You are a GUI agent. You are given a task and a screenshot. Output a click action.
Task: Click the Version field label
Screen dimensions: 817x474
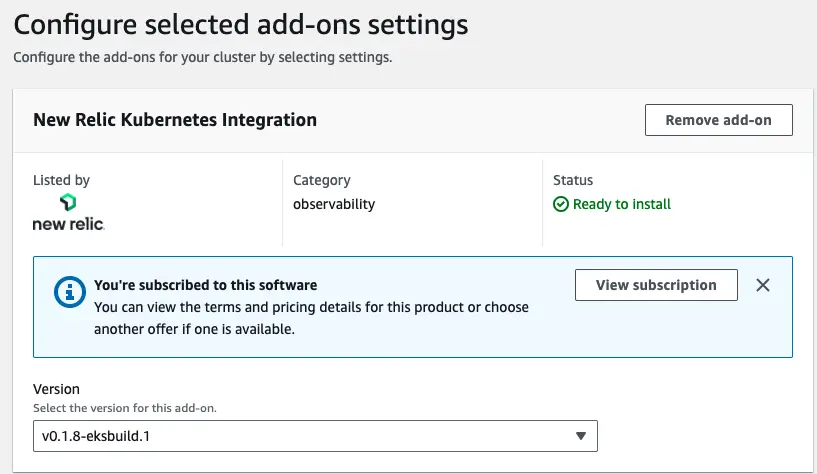click(x=56, y=389)
